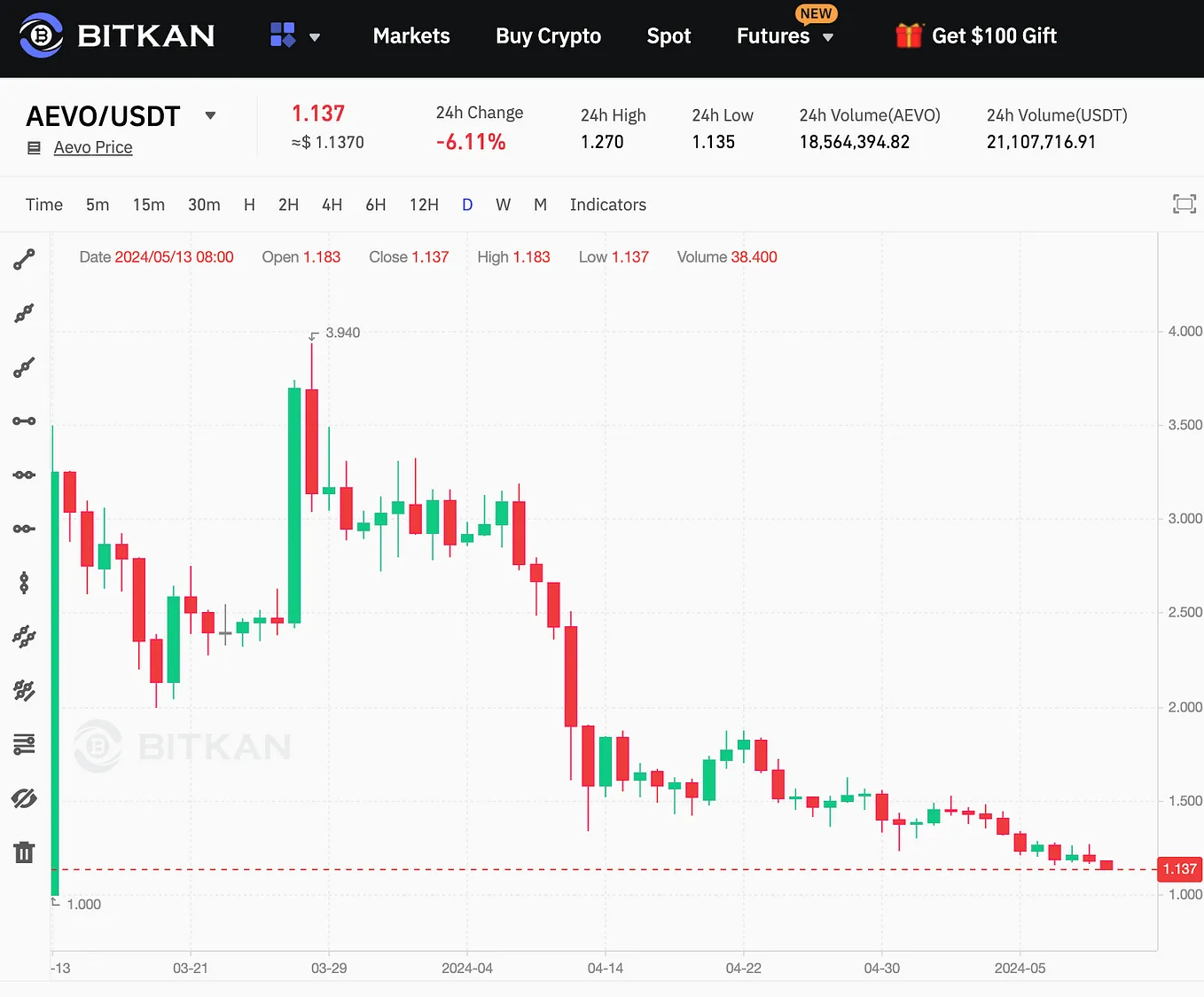This screenshot has width=1204, height=997.
Task: Select the straight line drawing tool
Action: coord(24,313)
